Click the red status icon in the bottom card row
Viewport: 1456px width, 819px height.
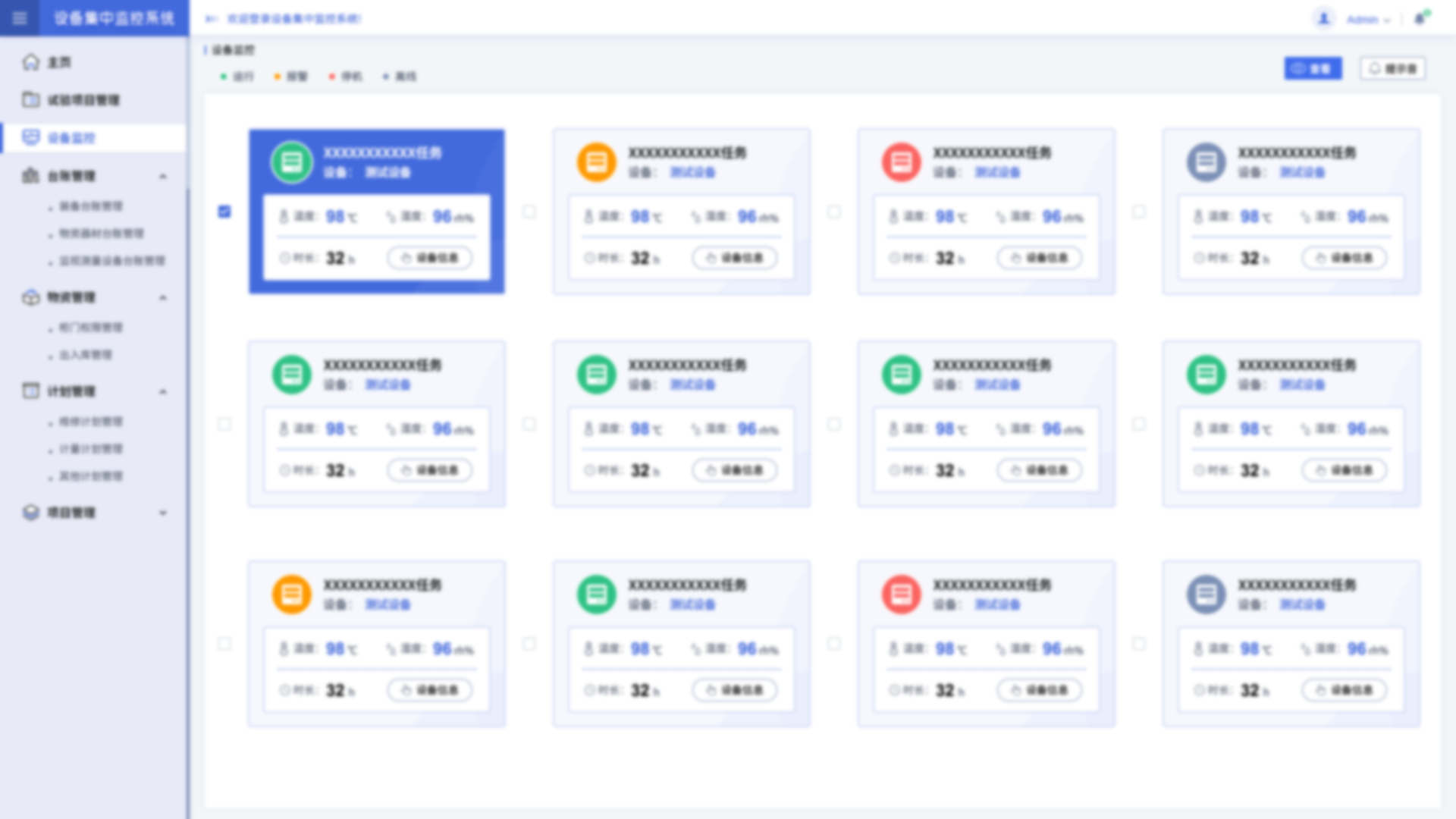pos(902,594)
